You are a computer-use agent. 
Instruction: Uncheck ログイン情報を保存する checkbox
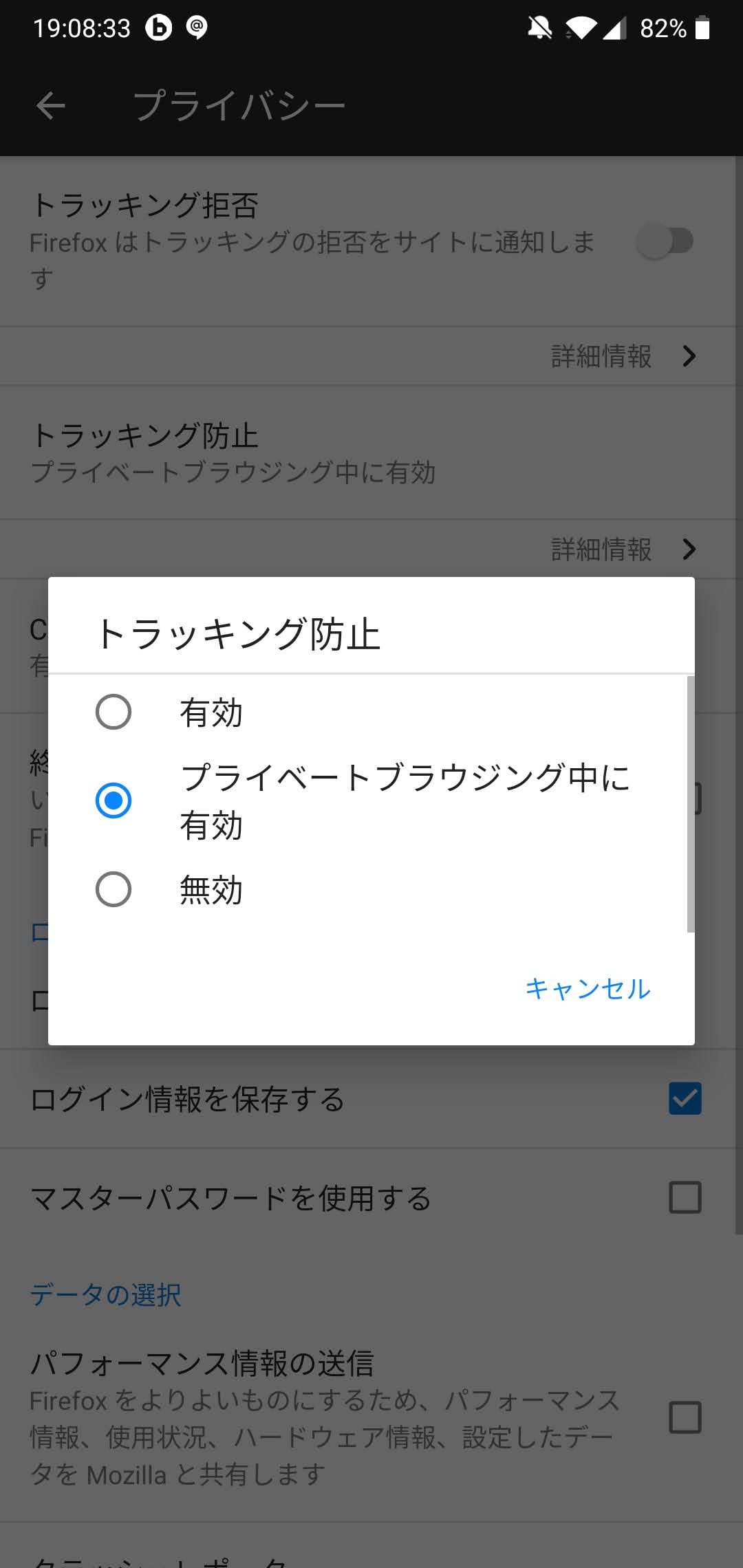[685, 1098]
